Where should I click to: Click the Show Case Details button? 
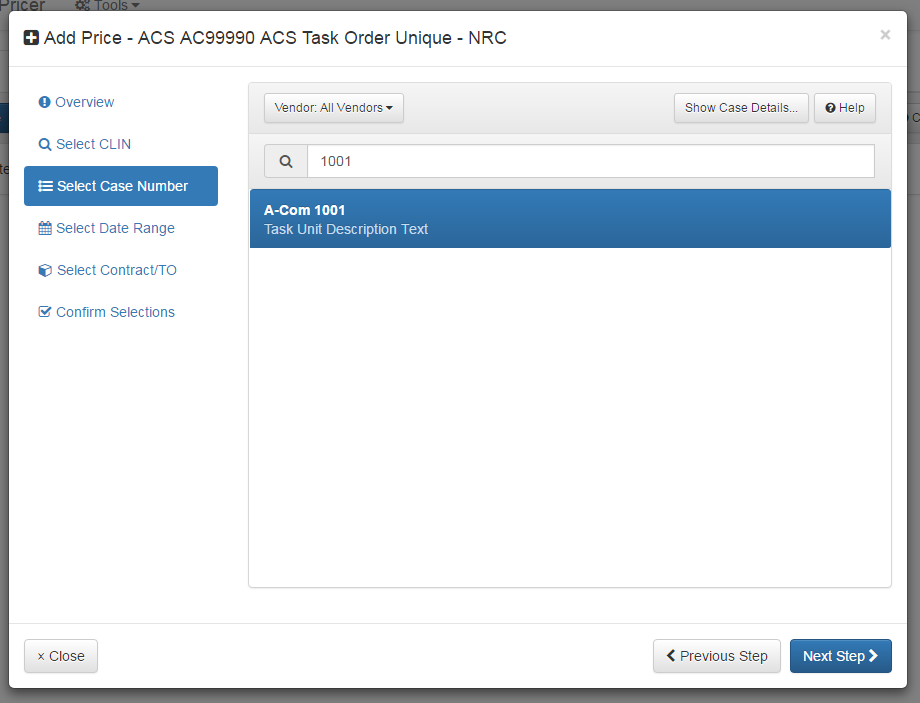[x=741, y=108]
